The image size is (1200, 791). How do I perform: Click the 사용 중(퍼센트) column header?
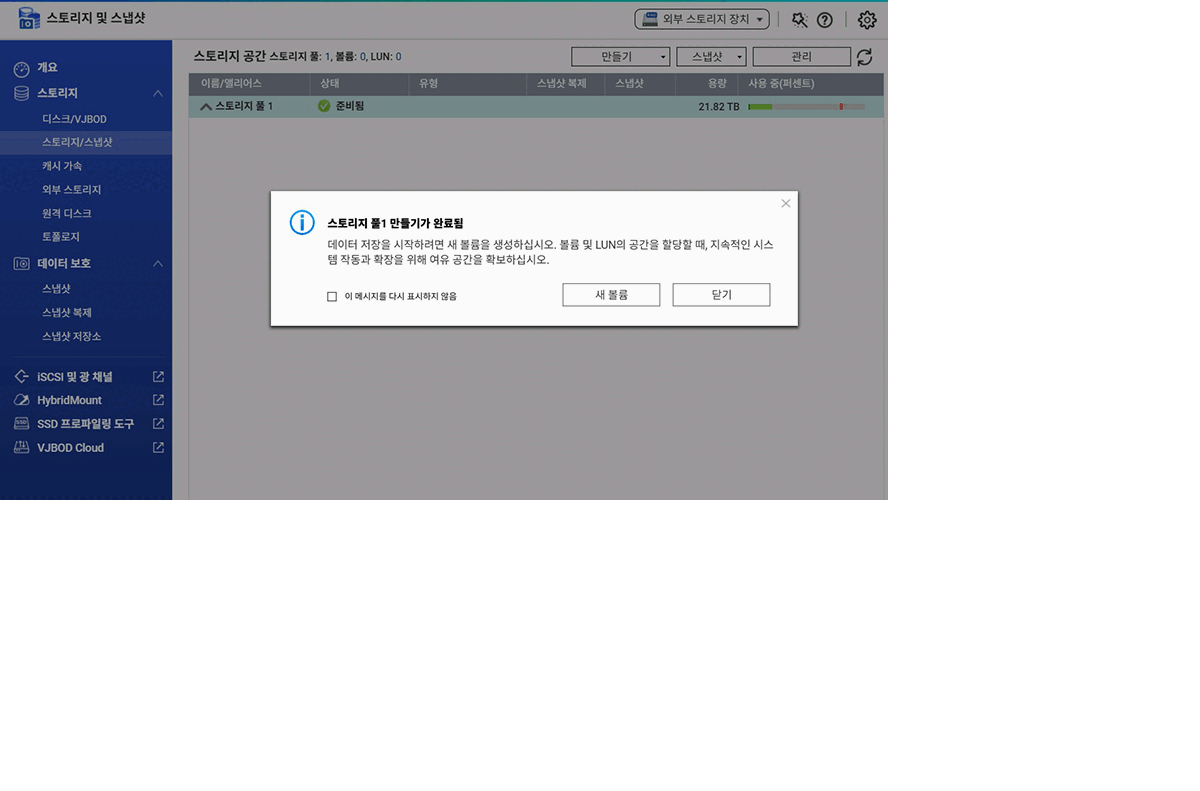click(x=811, y=84)
